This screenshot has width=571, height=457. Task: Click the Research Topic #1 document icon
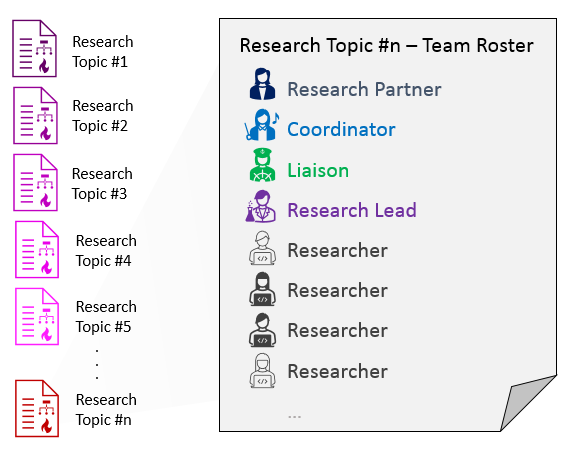(x=35, y=48)
